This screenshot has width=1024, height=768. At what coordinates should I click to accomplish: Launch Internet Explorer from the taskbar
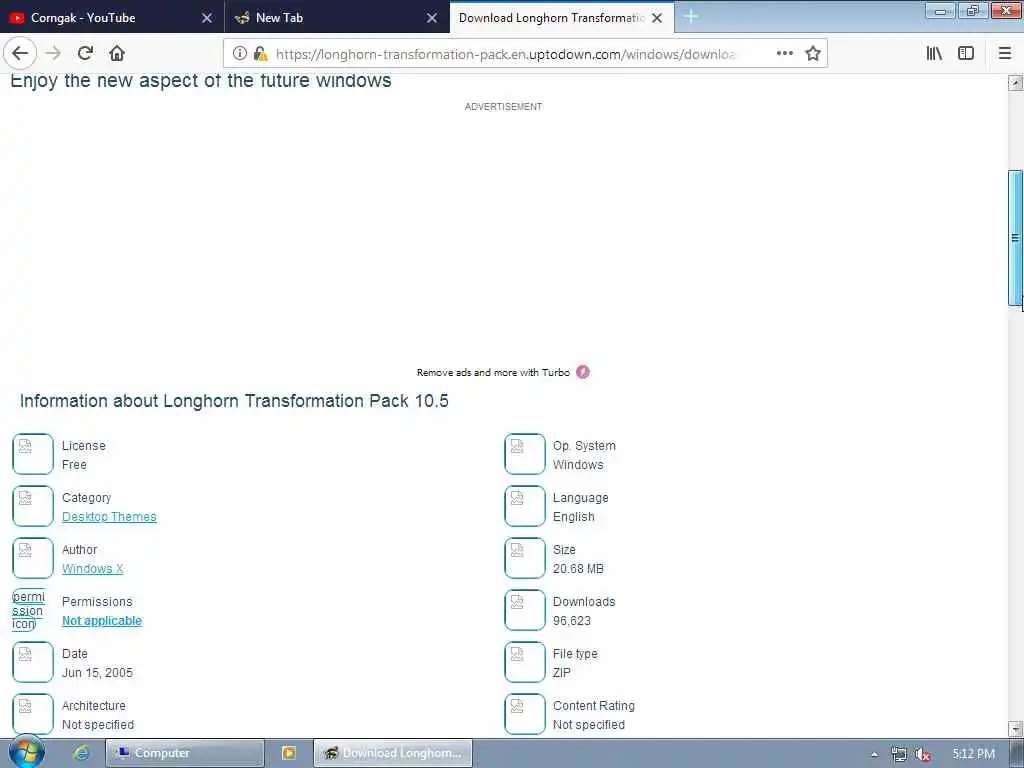pyautogui.click(x=81, y=753)
